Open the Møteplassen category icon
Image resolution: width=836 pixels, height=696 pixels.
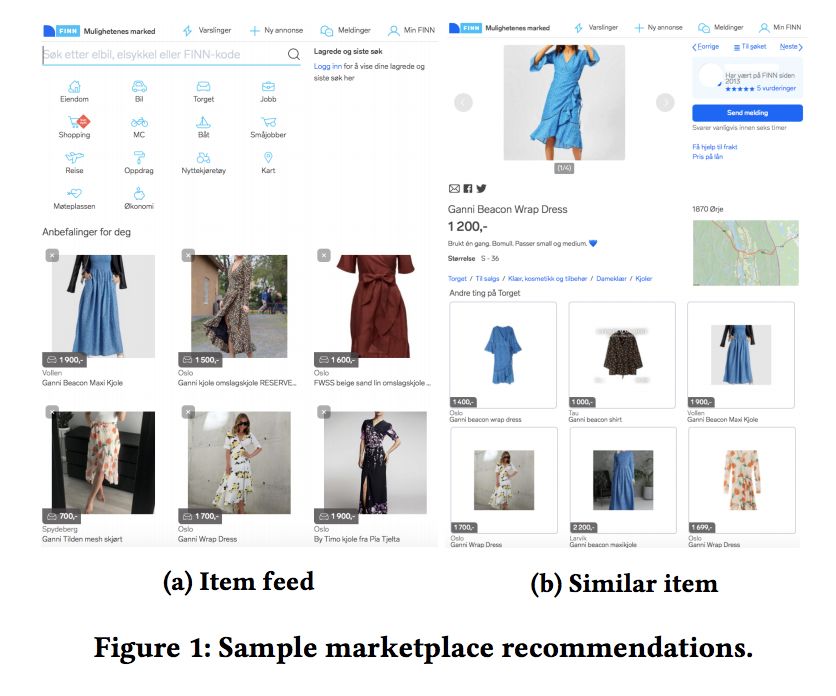click(x=74, y=193)
